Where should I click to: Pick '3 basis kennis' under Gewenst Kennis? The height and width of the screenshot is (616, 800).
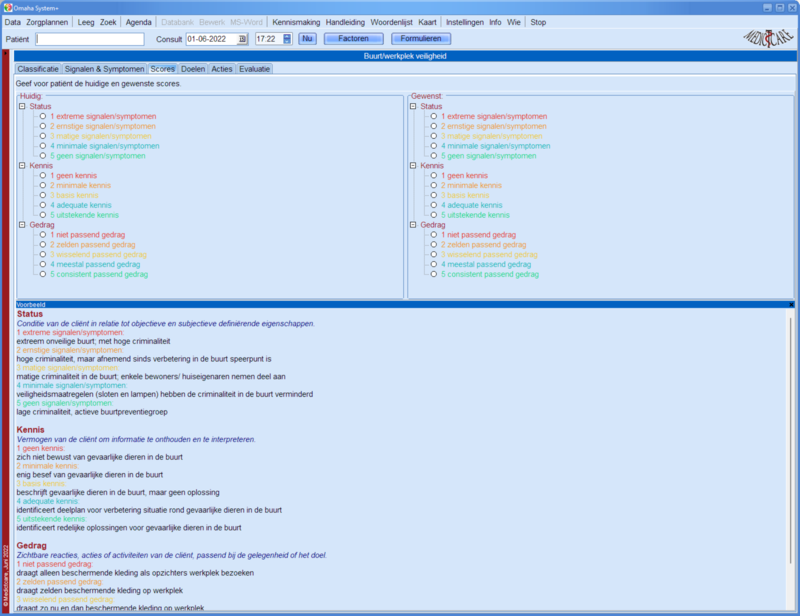point(434,195)
